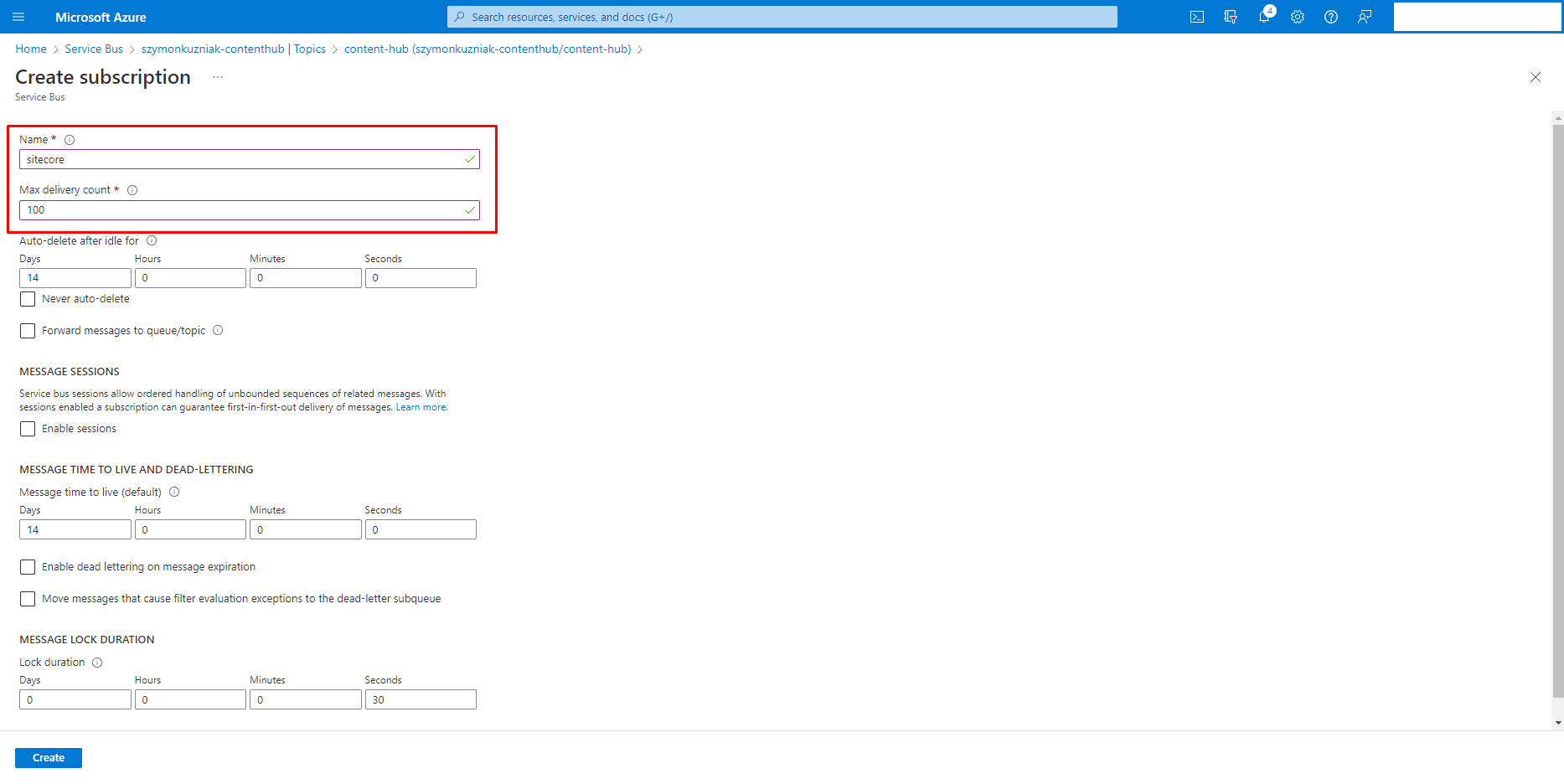Check Enable sessions
The image size is (1564, 784).
28,429
